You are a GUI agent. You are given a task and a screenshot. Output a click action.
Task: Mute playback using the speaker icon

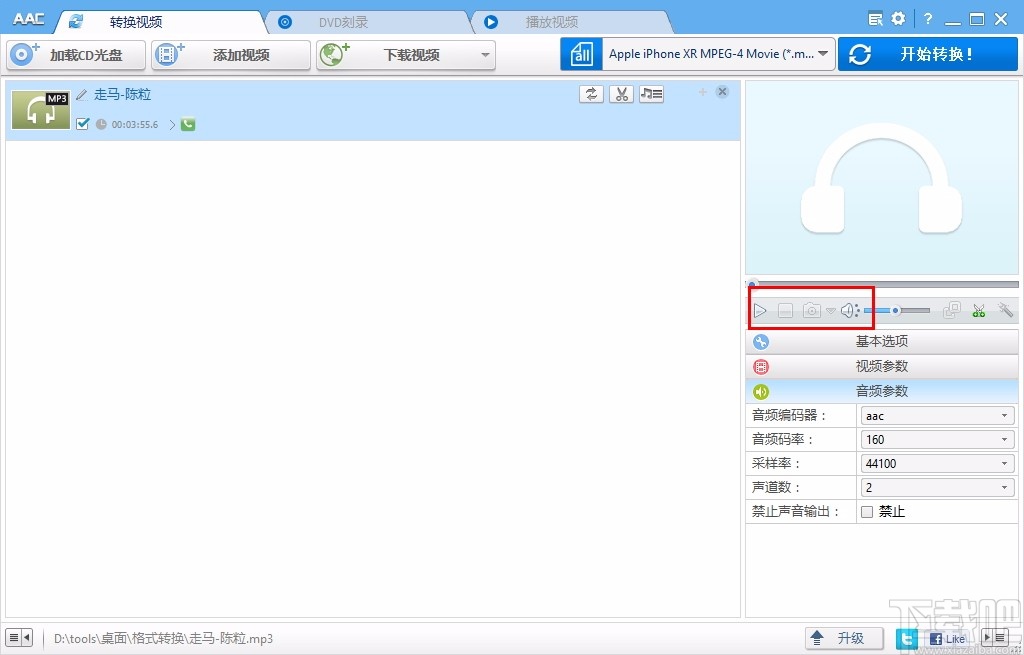tap(849, 310)
